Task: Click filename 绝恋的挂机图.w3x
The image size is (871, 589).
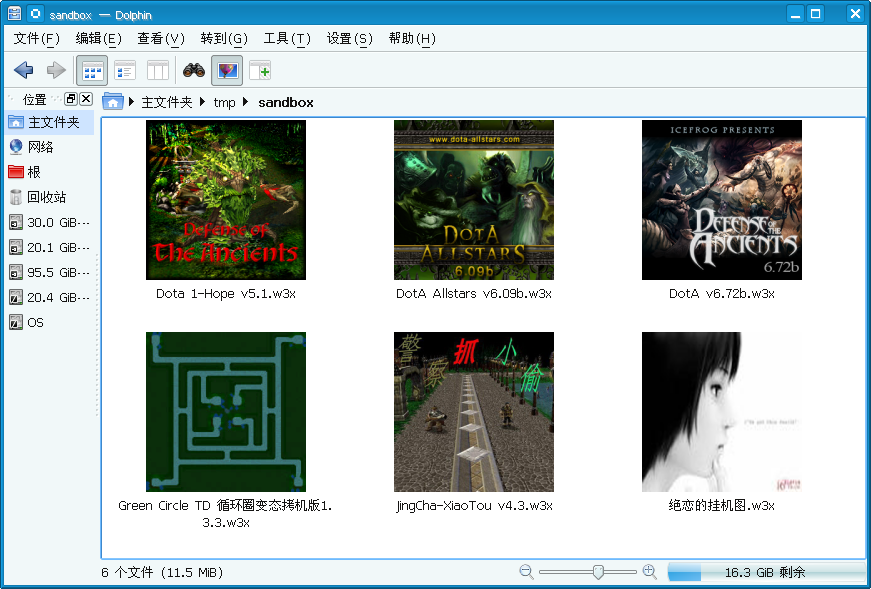Action: (x=722, y=506)
